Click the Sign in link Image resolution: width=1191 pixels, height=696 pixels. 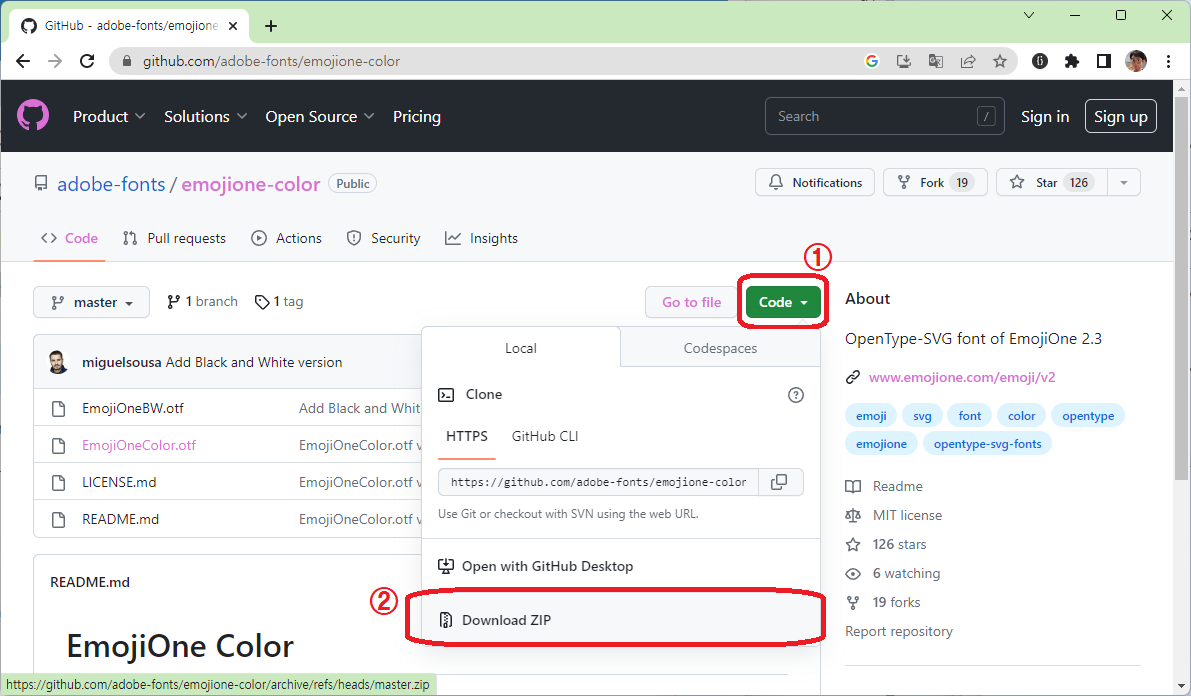click(1044, 116)
